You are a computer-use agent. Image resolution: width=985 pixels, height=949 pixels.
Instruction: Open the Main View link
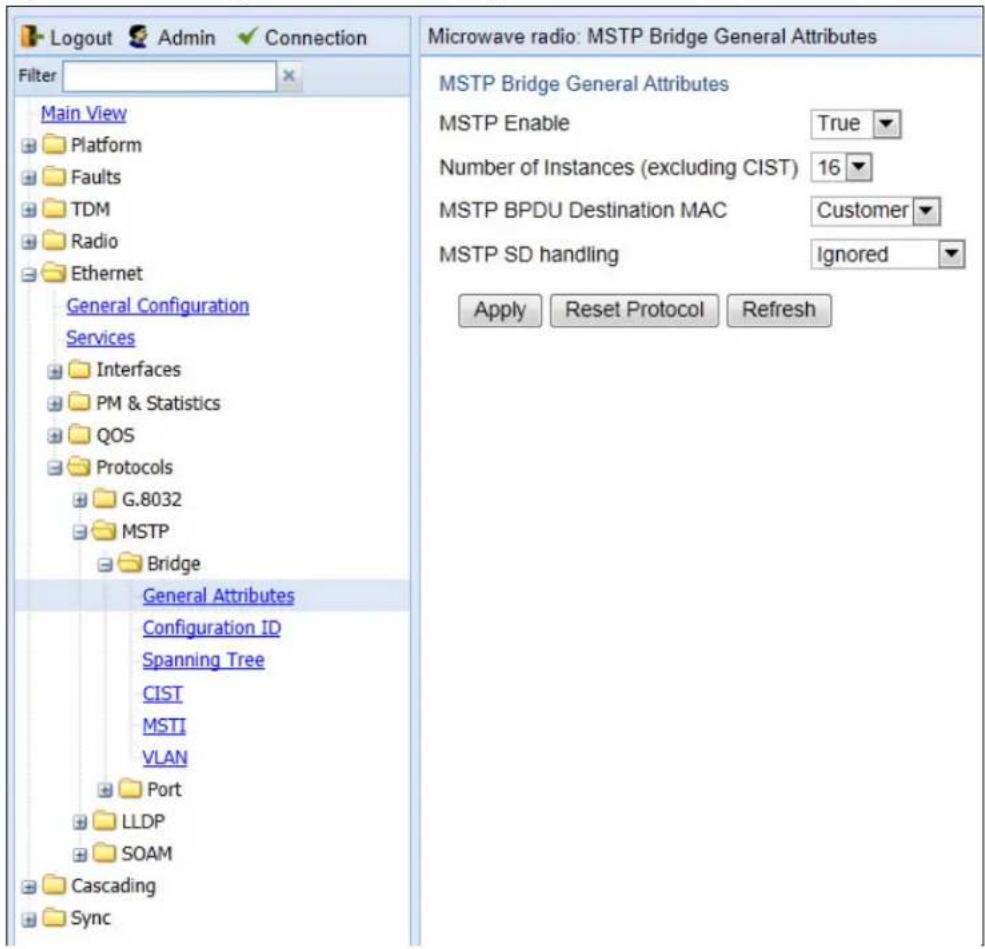coord(84,113)
